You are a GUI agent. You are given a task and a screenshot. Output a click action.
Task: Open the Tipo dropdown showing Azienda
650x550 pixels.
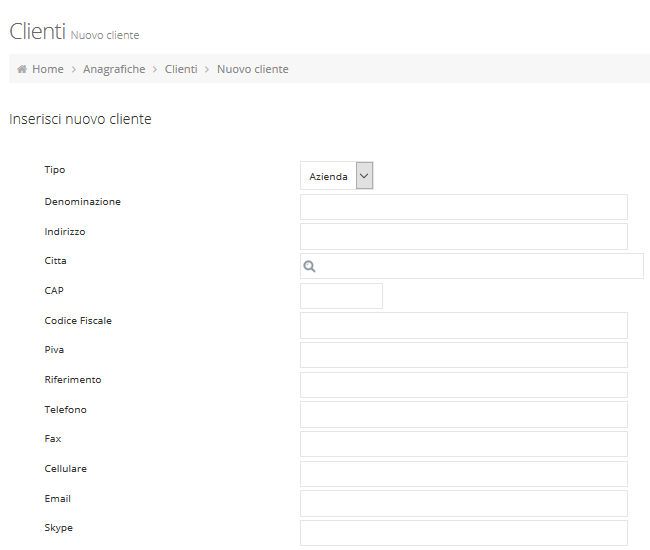point(329,176)
